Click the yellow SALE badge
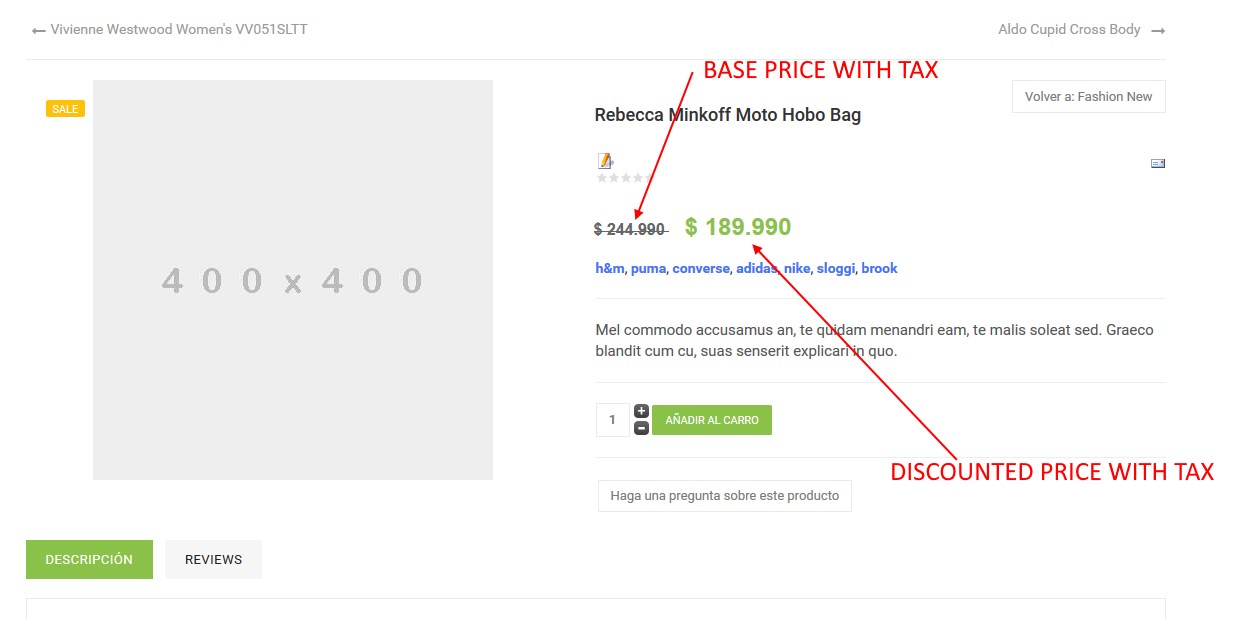The image size is (1238, 620). [64, 108]
